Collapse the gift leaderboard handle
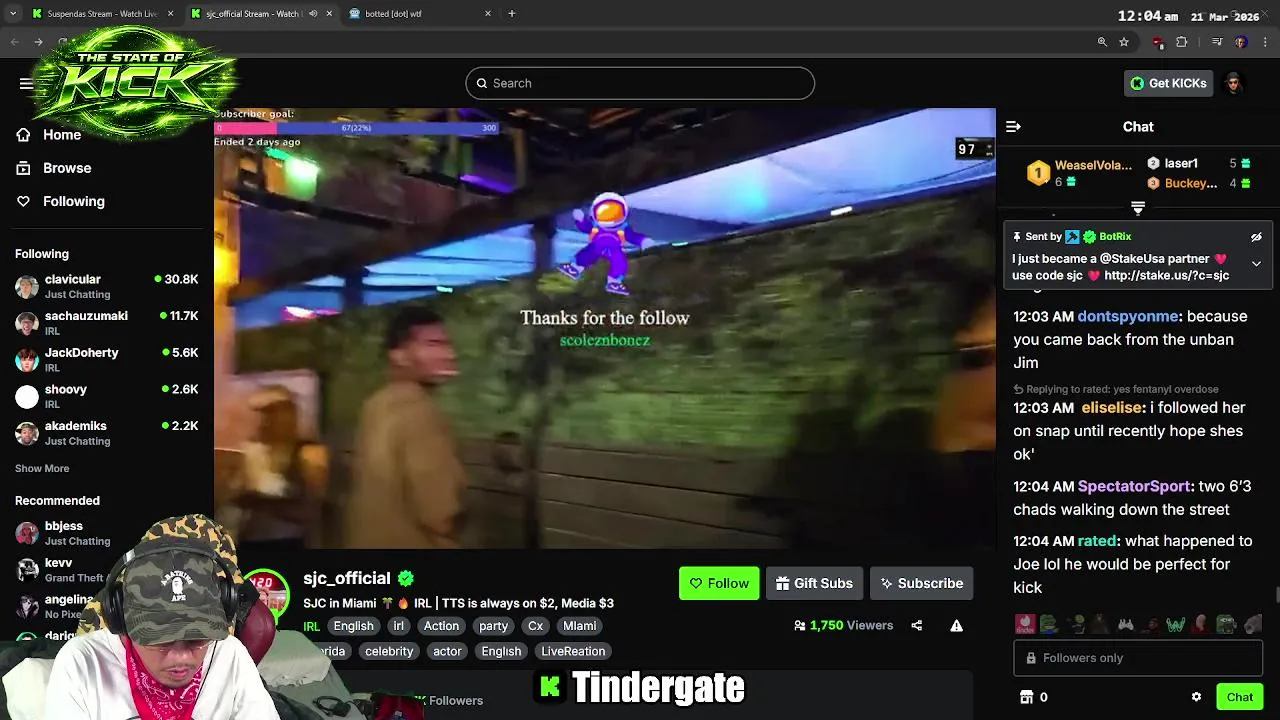The height and width of the screenshot is (720, 1280). coord(1138,208)
